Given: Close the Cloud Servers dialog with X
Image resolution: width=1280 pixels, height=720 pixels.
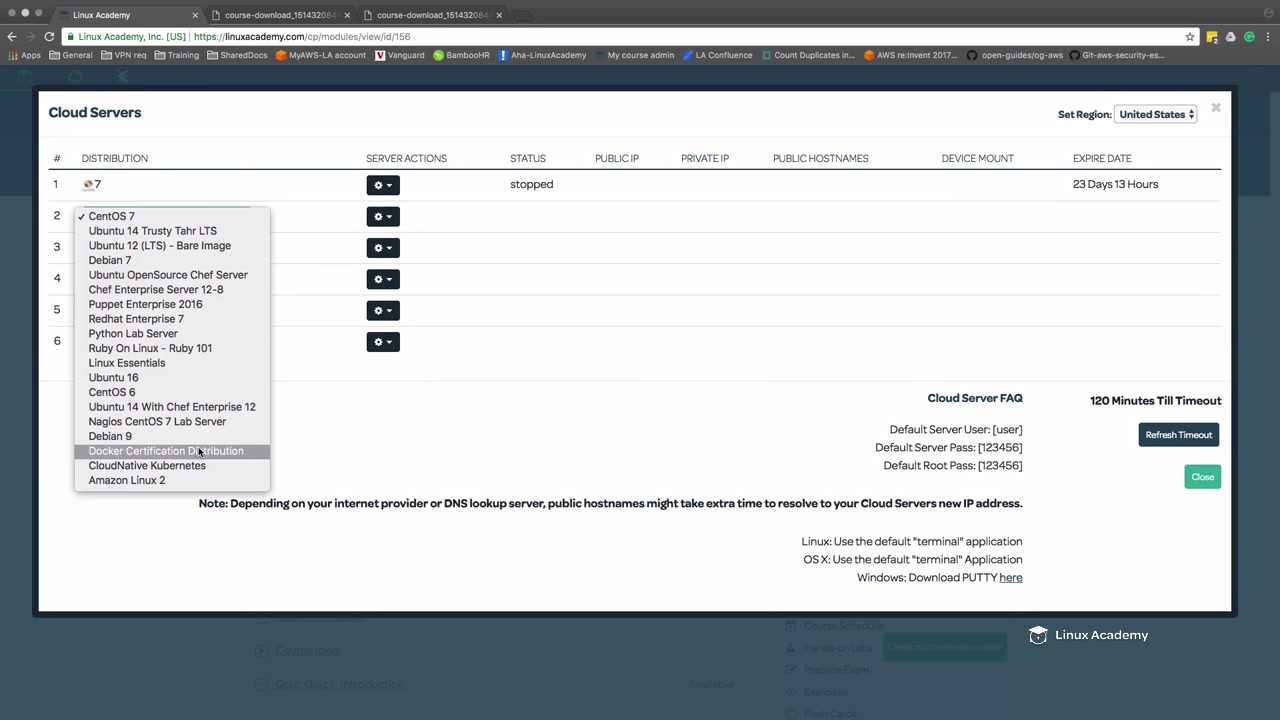Looking at the screenshot, I should pos(1216,107).
